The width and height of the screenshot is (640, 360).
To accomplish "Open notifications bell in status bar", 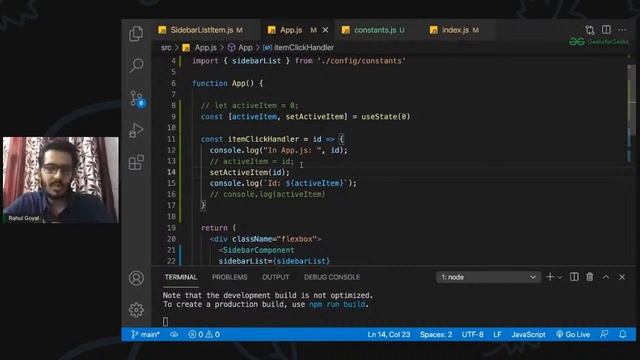I will (622, 334).
